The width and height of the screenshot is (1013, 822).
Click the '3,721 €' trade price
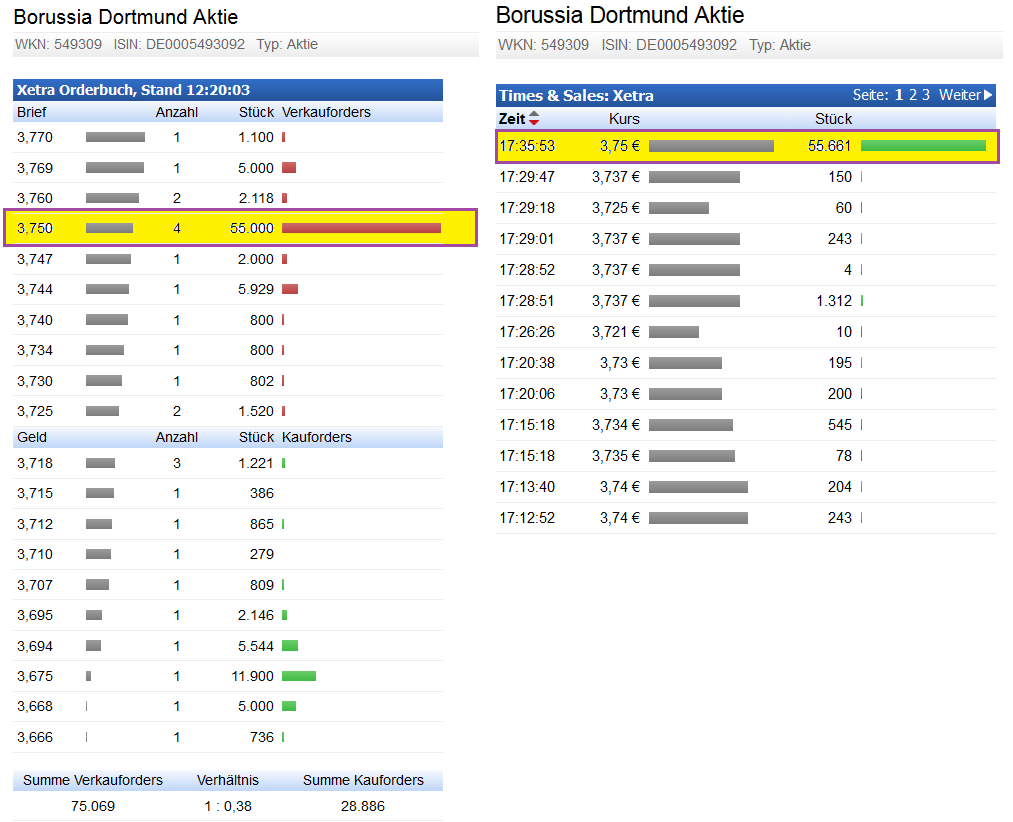[x=616, y=332]
